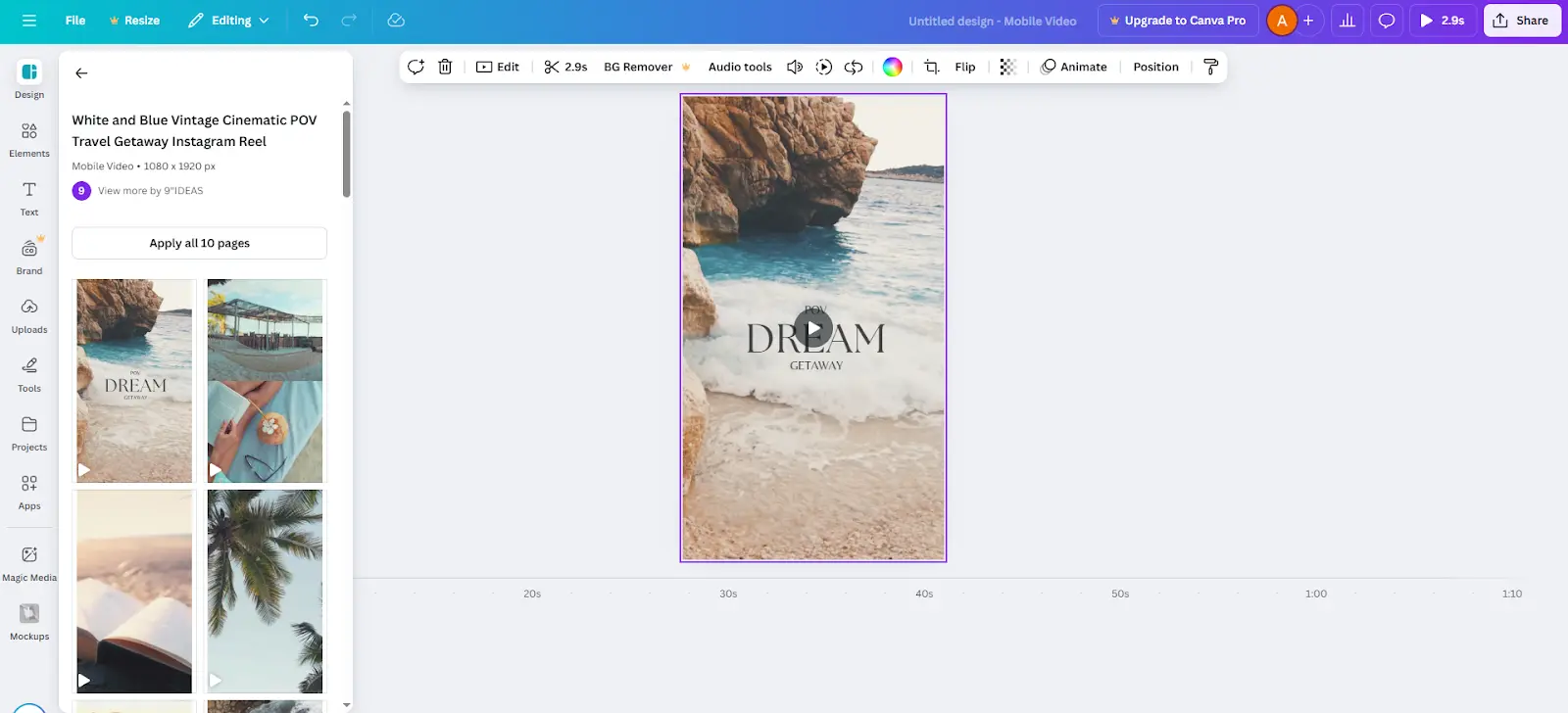Click Edit video button
The width and height of the screenshot is (1568, 713).
[x=498, y=67]
